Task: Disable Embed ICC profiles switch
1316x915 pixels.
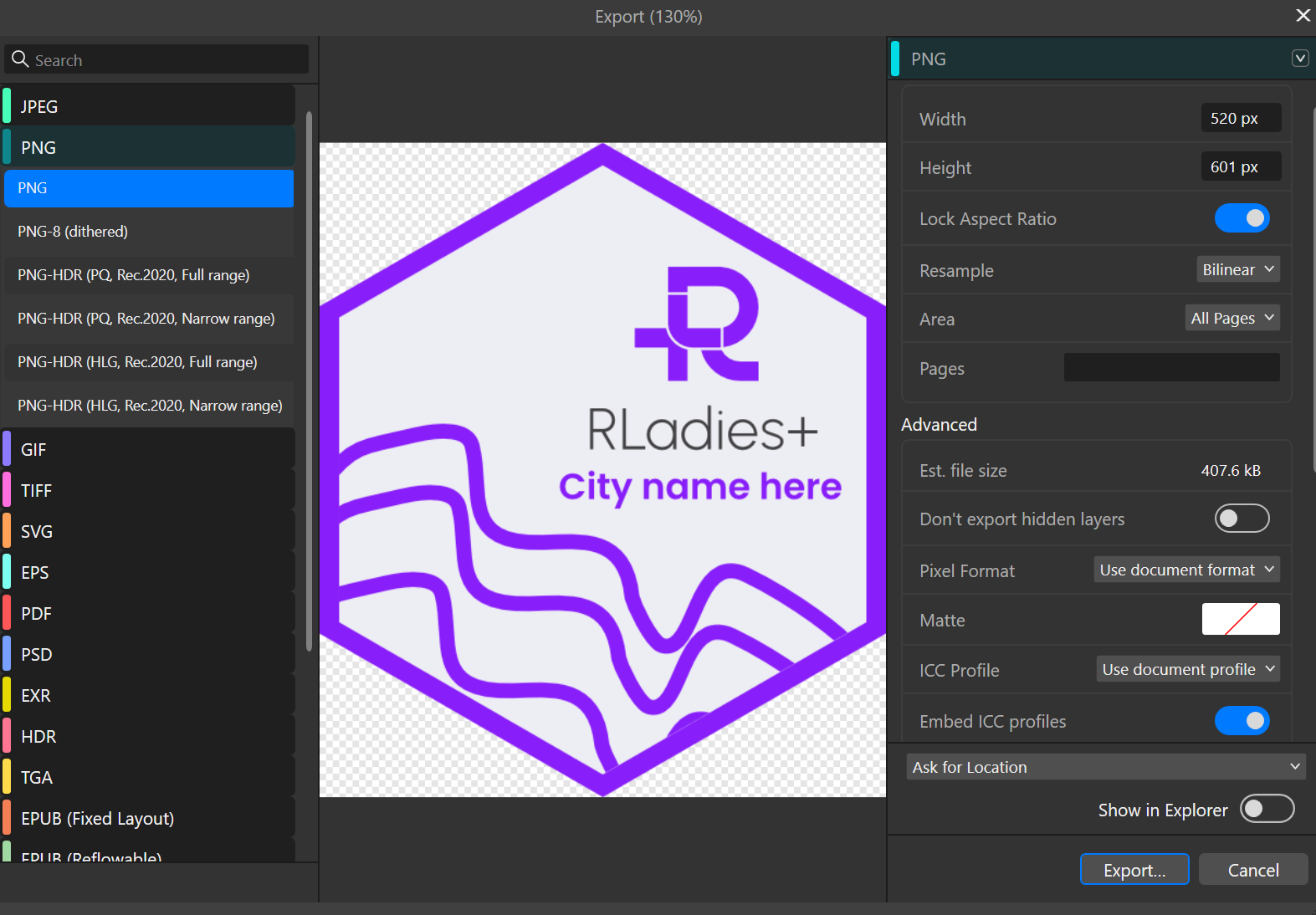Action: [1242, 721]
